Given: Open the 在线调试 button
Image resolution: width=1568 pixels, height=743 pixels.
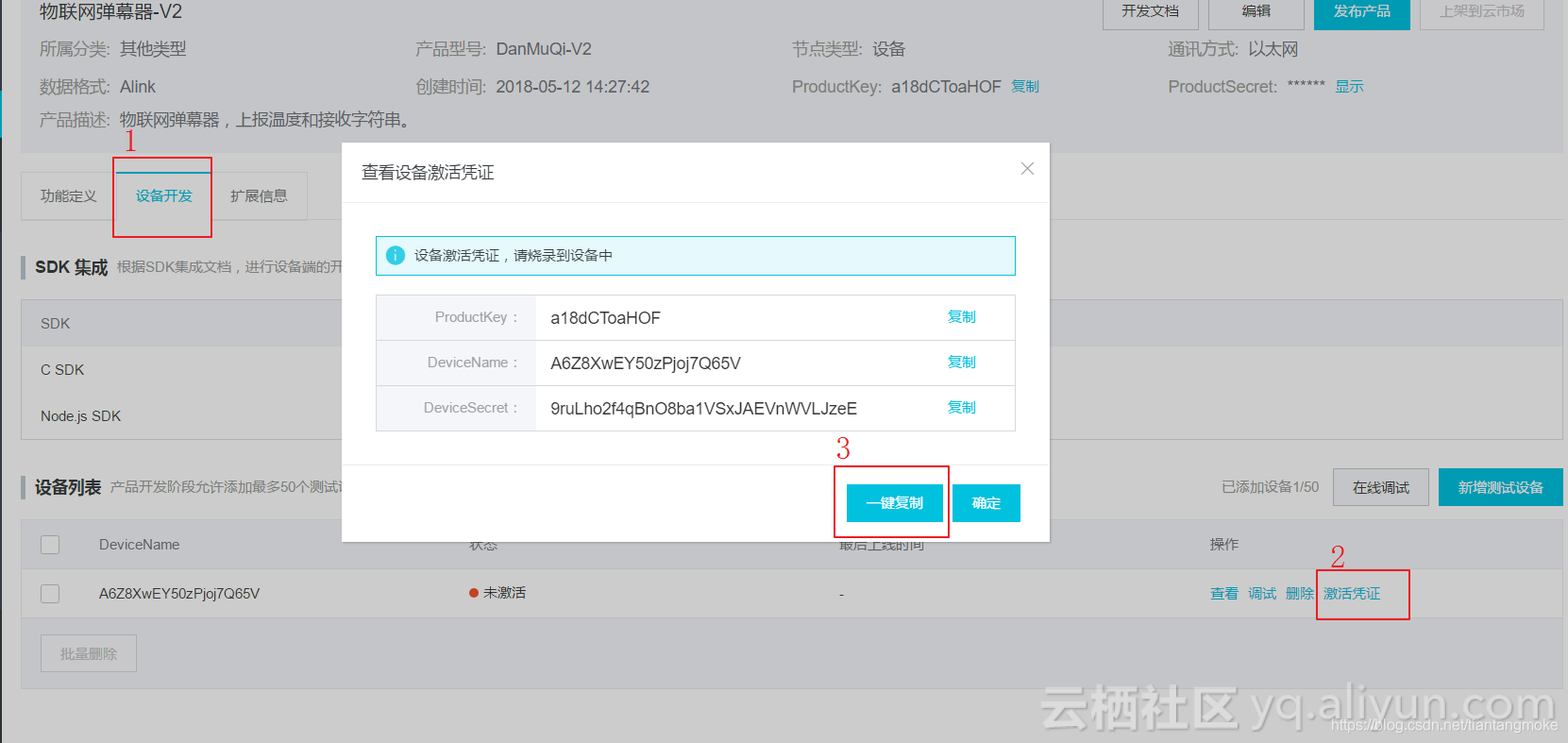Looking at the screenshot, I should click(1381, 487).
